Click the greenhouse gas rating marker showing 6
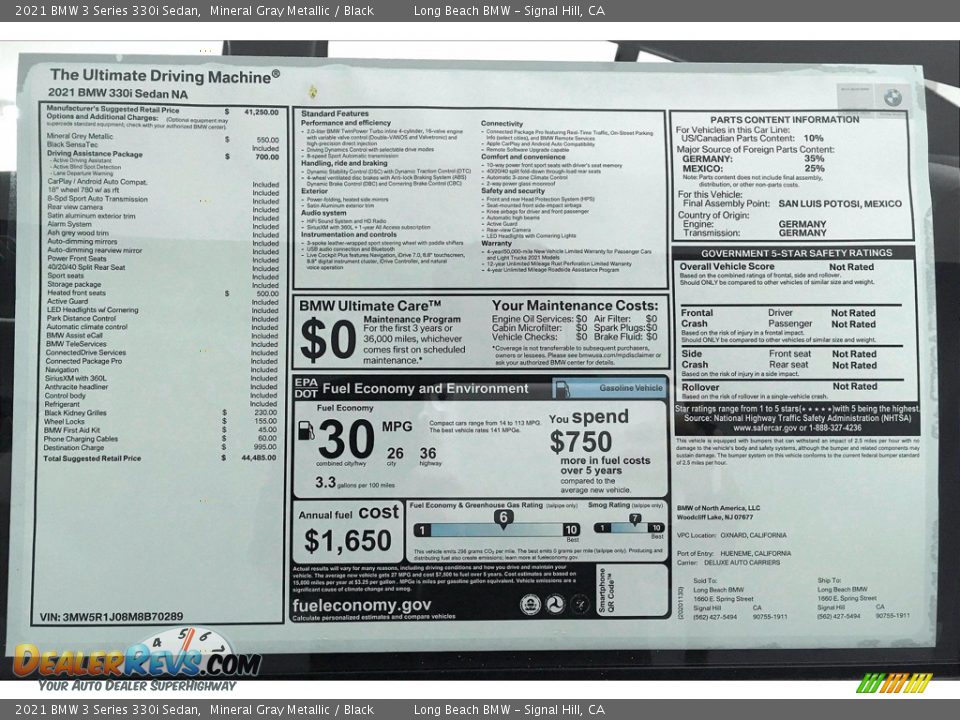960x720 pixels. coord(503,518)
